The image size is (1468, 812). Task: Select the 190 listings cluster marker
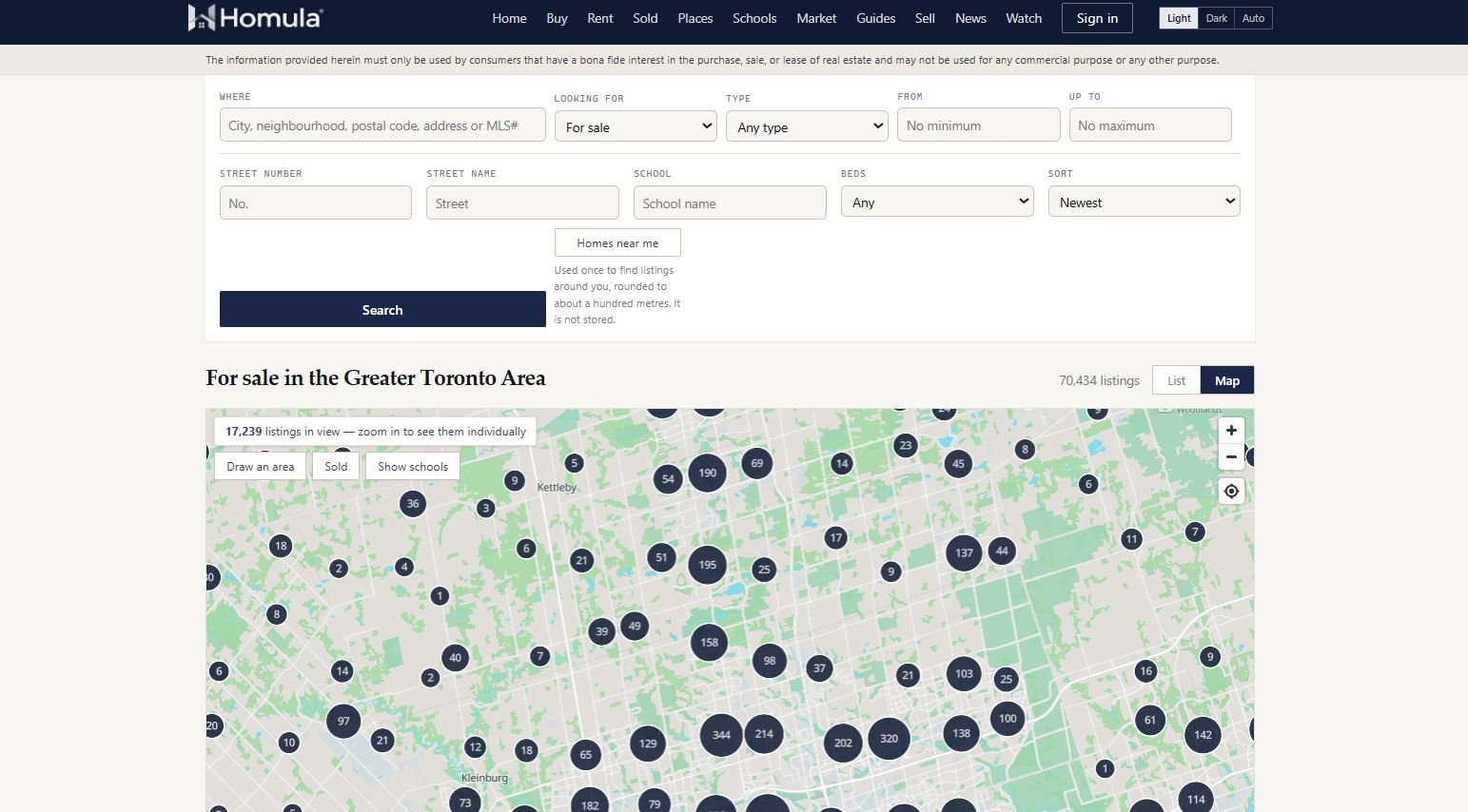coord(707,473)
